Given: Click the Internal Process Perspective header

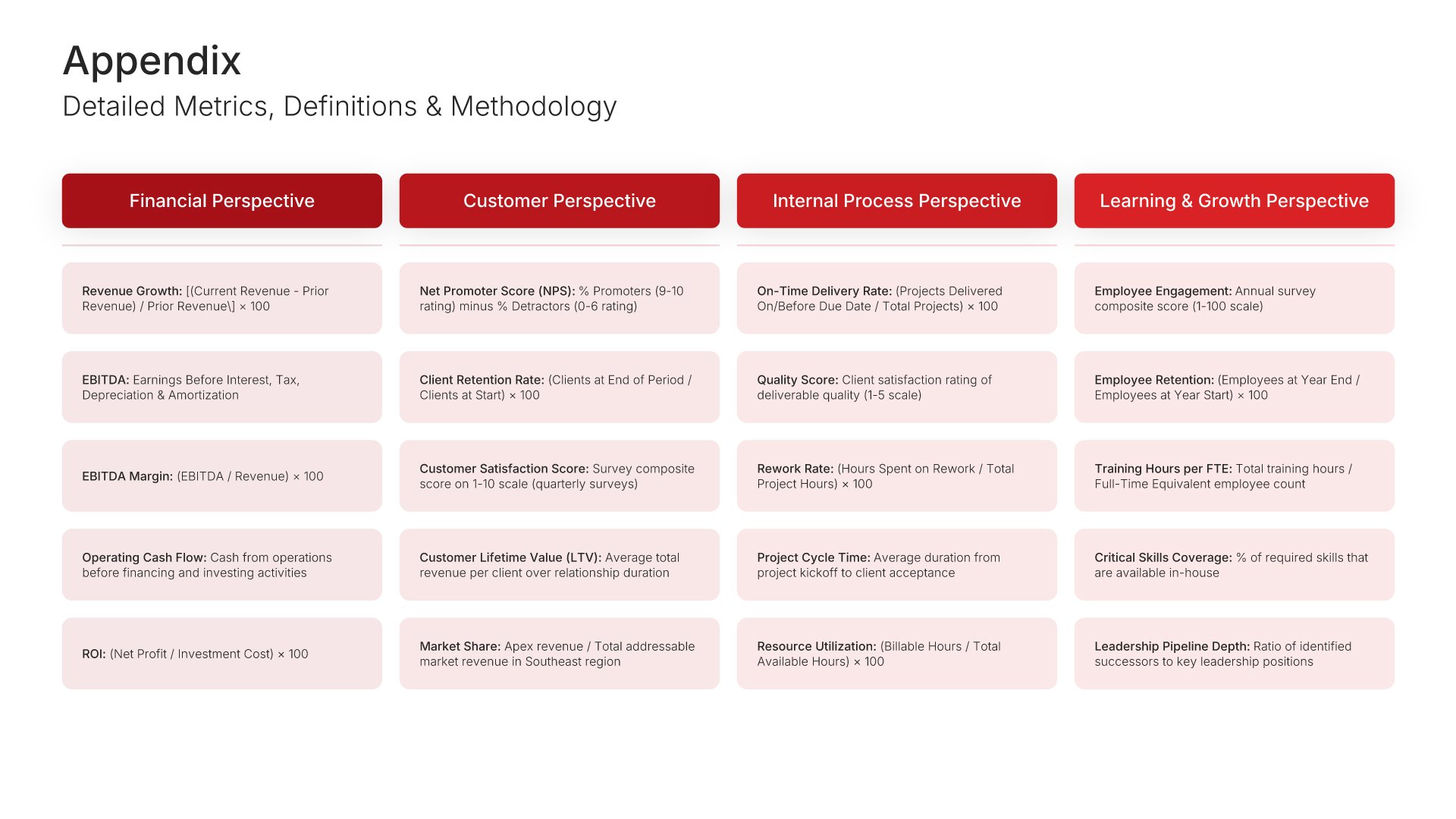Looking at the screenshot, I should tap(896, 201).
